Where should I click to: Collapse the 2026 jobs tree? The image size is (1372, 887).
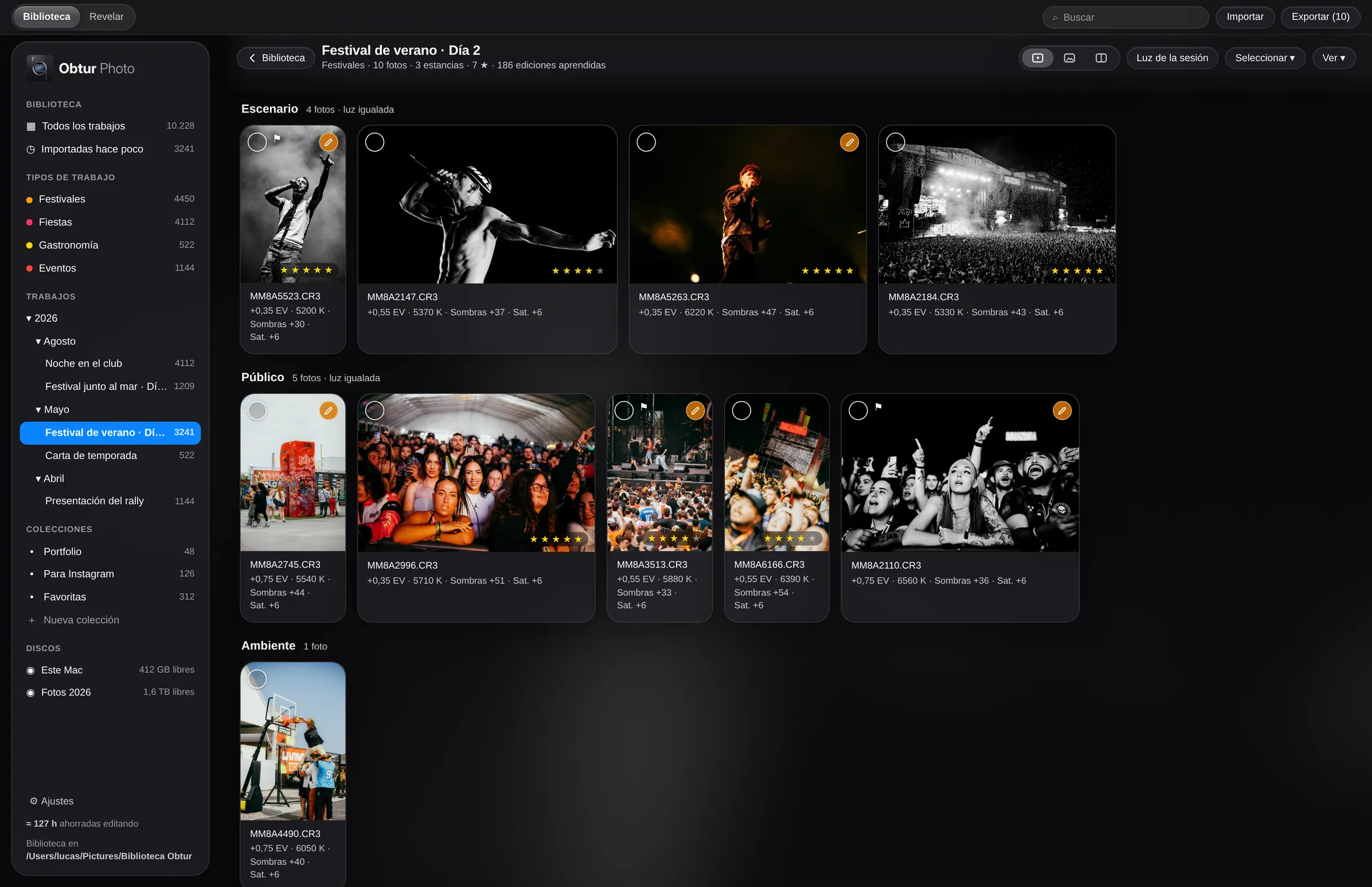pos(29,318)
